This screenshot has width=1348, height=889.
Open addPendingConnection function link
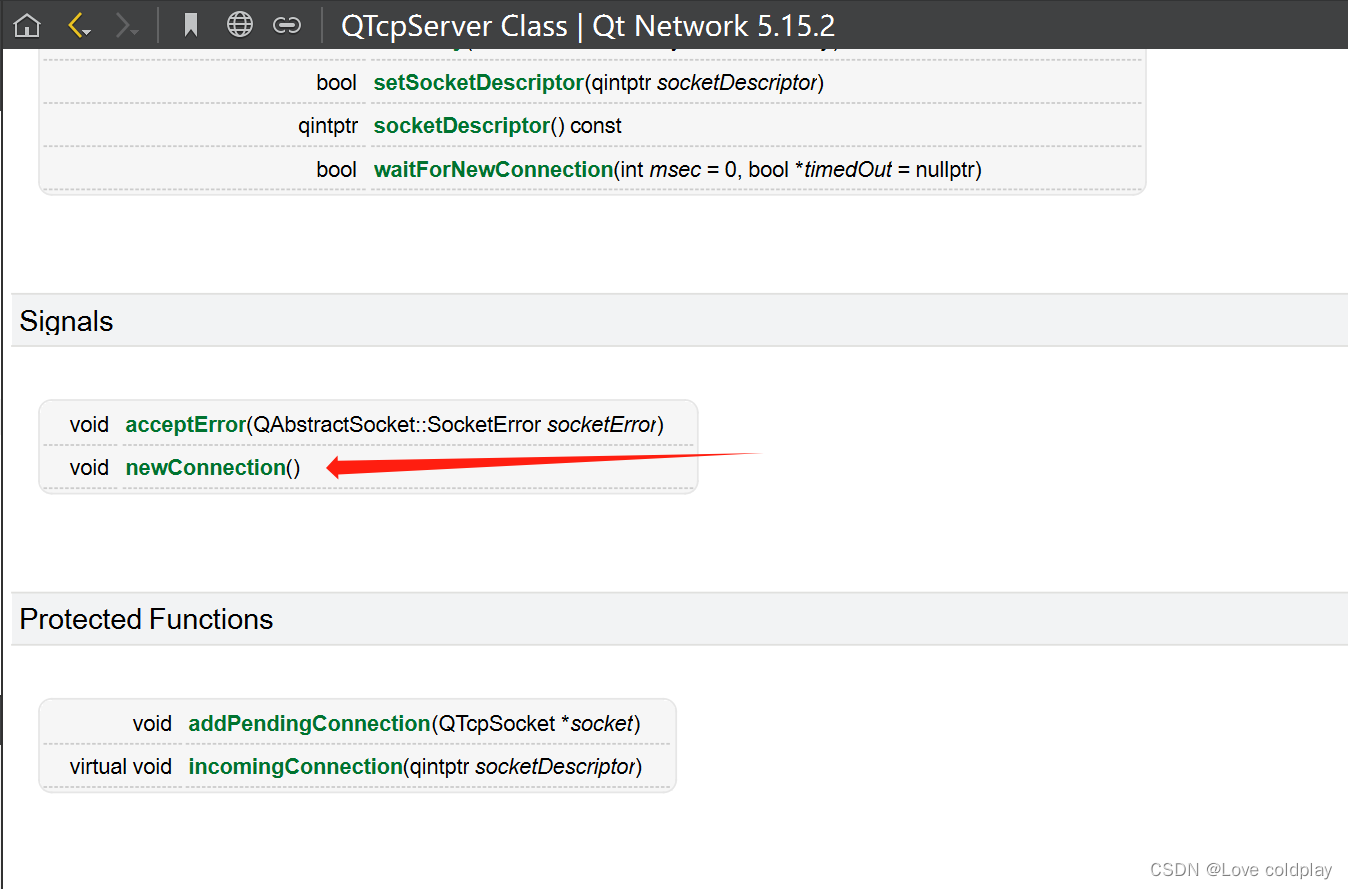309,724
